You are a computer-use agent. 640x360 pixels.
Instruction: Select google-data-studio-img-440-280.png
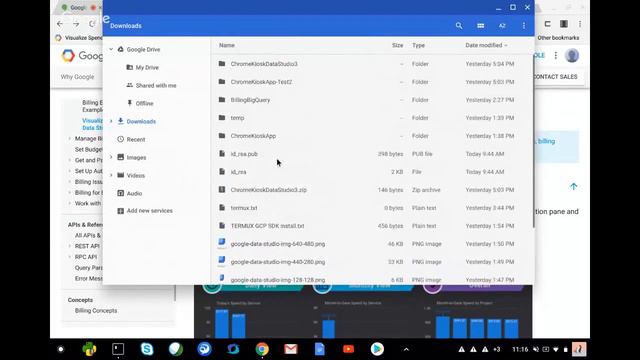point(371,262)
